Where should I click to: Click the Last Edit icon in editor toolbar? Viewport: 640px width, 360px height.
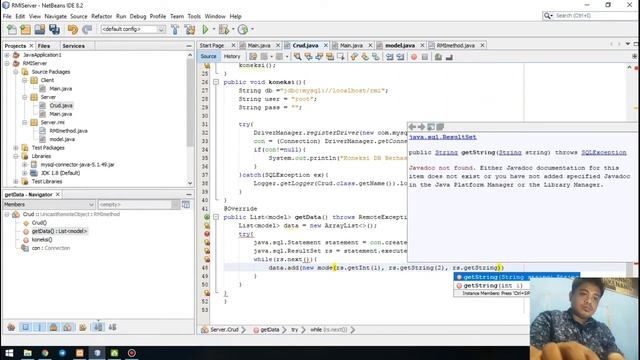(253, 57)
